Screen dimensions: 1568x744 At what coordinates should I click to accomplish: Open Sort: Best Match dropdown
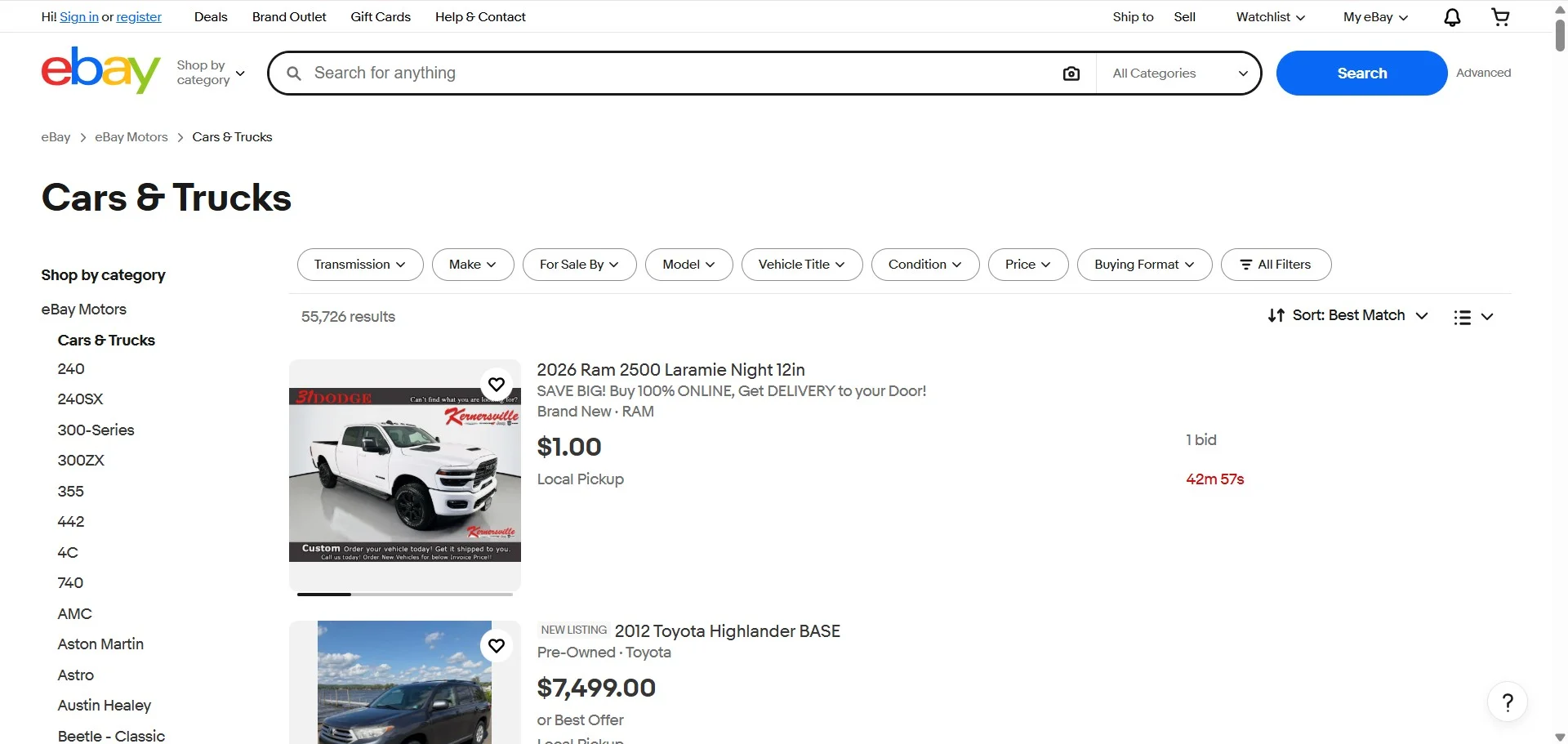(x=1347, y=316)
